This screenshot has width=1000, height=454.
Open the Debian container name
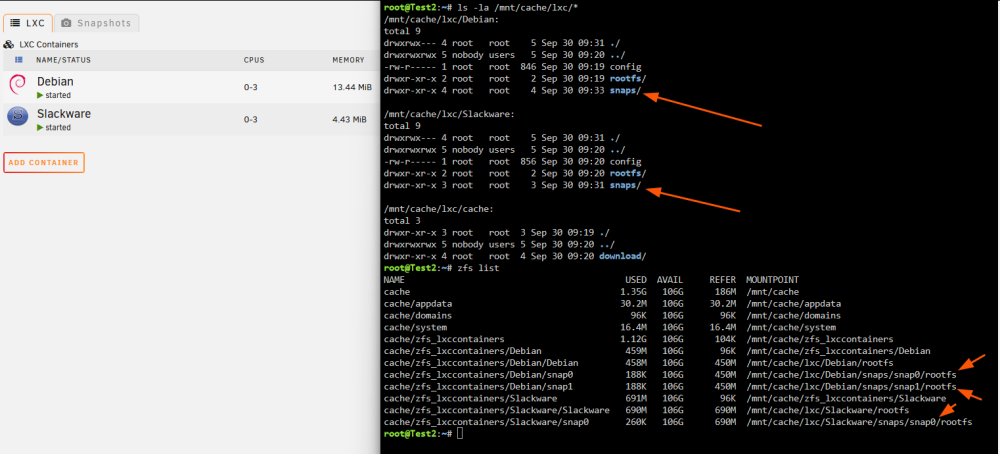(x=55, y=82)
